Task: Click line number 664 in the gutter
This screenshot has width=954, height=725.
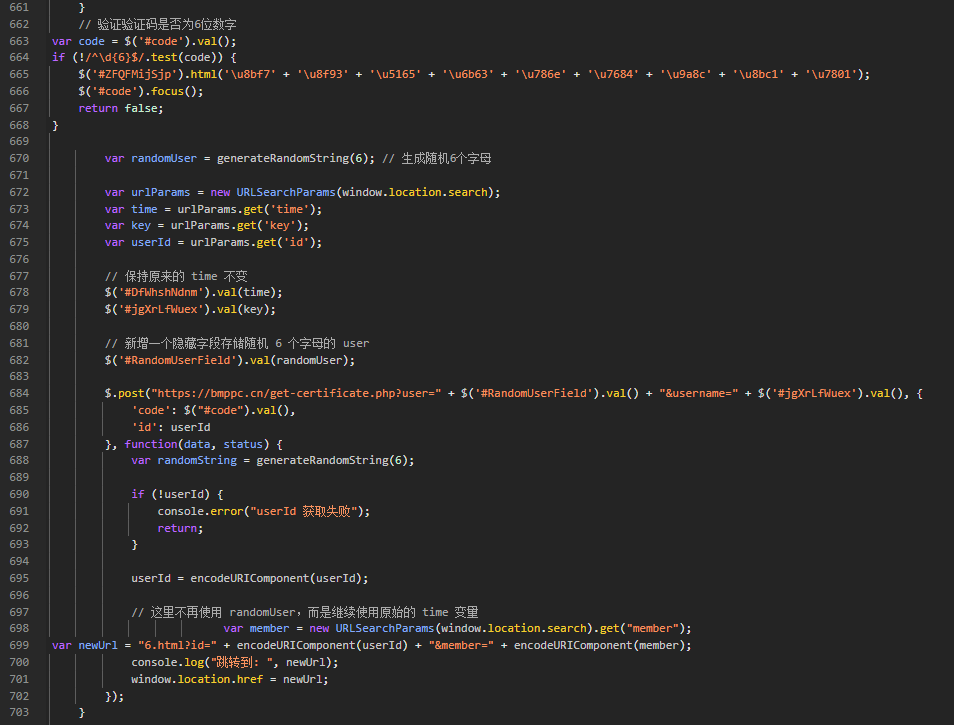Action: (x=19, y=57)
